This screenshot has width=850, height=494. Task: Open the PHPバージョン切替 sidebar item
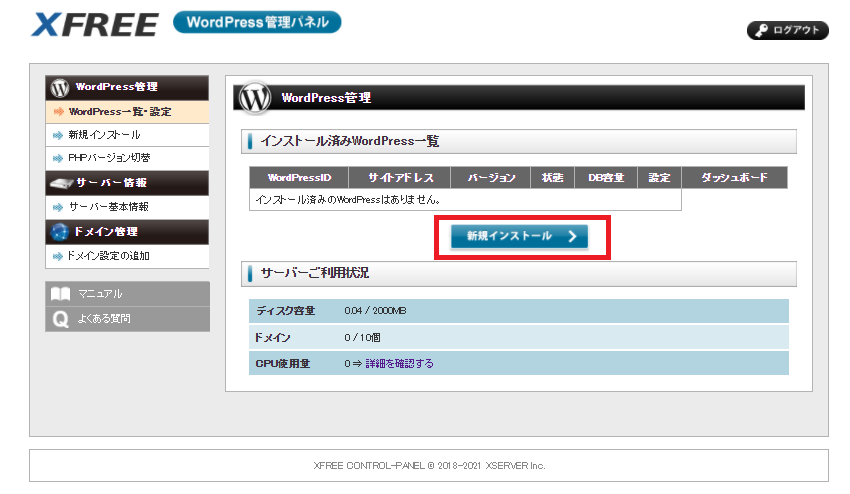pos(127,158)
